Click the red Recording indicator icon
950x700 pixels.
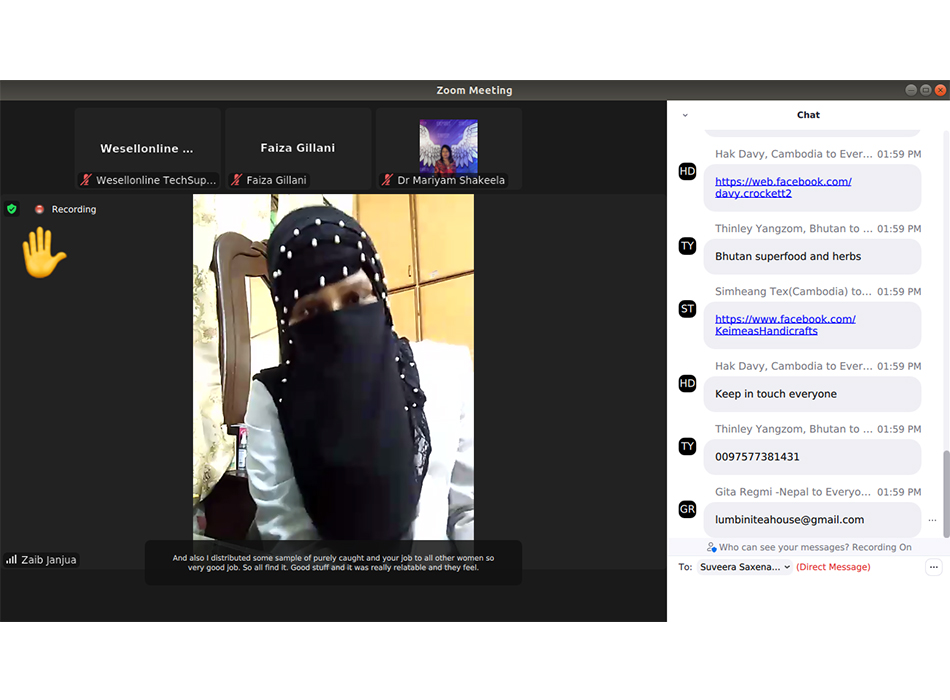pos(39,209)
